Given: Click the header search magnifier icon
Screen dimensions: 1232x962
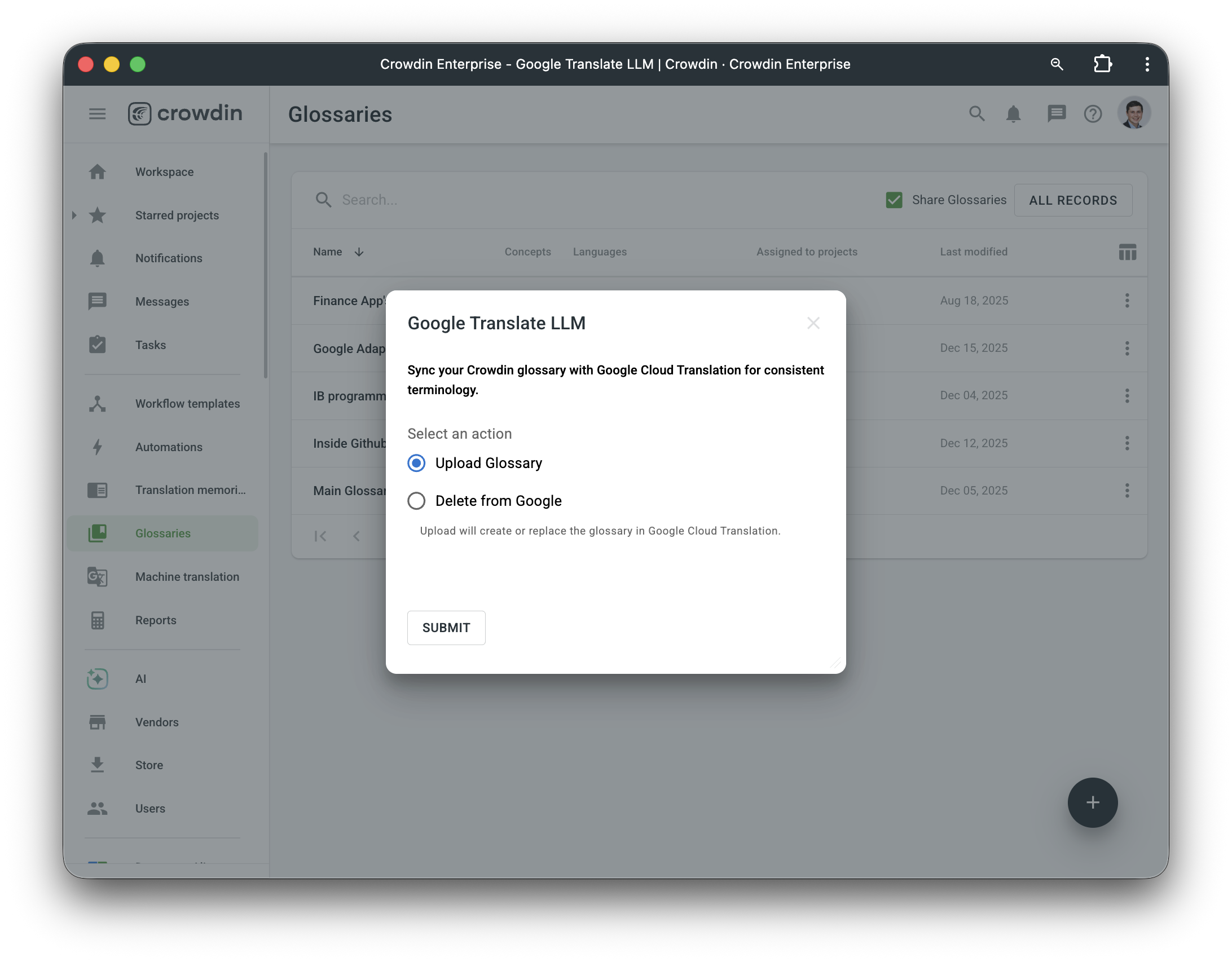Looking at the screenshot, I should coord(977,114).
